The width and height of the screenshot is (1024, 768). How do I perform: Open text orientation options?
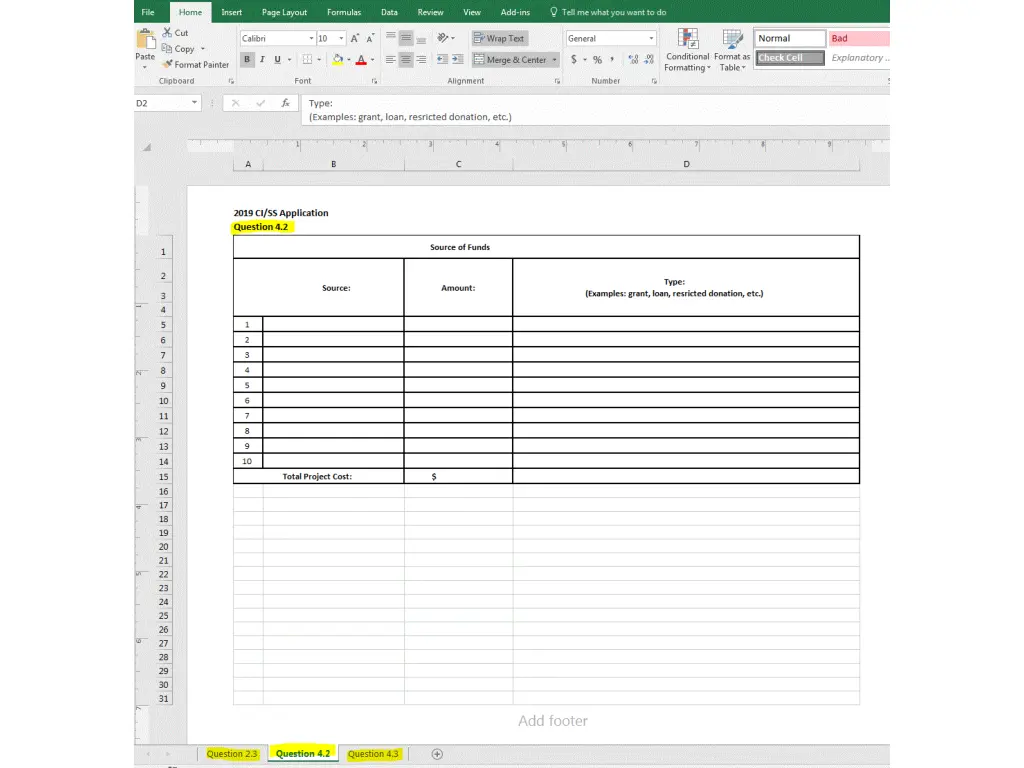click(446, 39)
